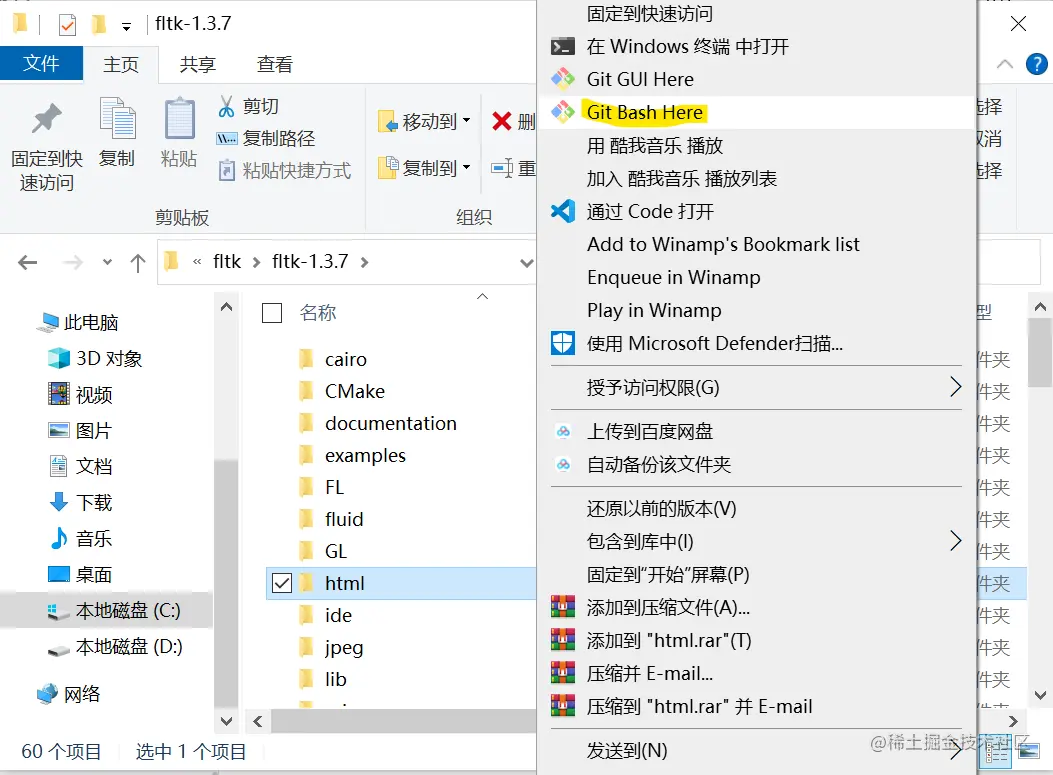Switch to the 查看 ribbon tab
This screenshot has width=1053, height=775.
click(274, 63)
